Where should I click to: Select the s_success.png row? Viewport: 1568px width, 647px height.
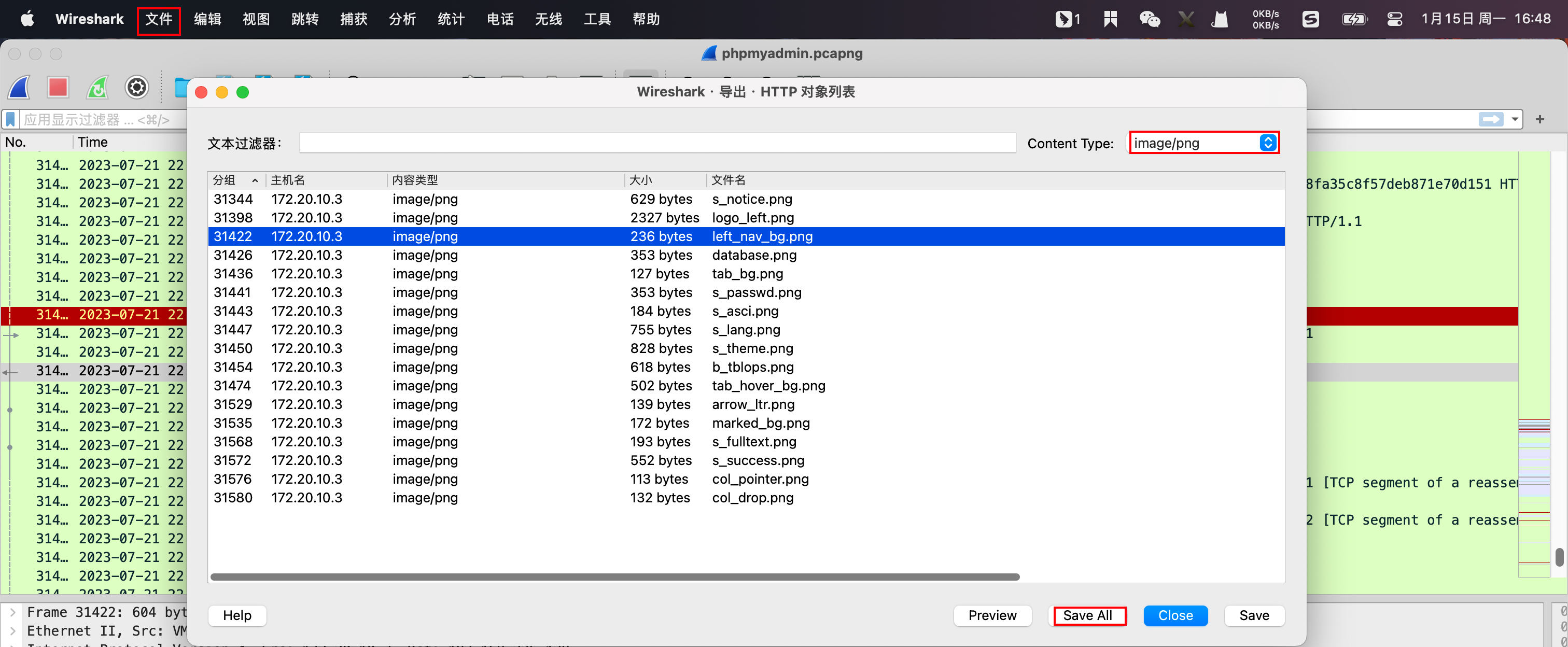click(x=746, y=460)
